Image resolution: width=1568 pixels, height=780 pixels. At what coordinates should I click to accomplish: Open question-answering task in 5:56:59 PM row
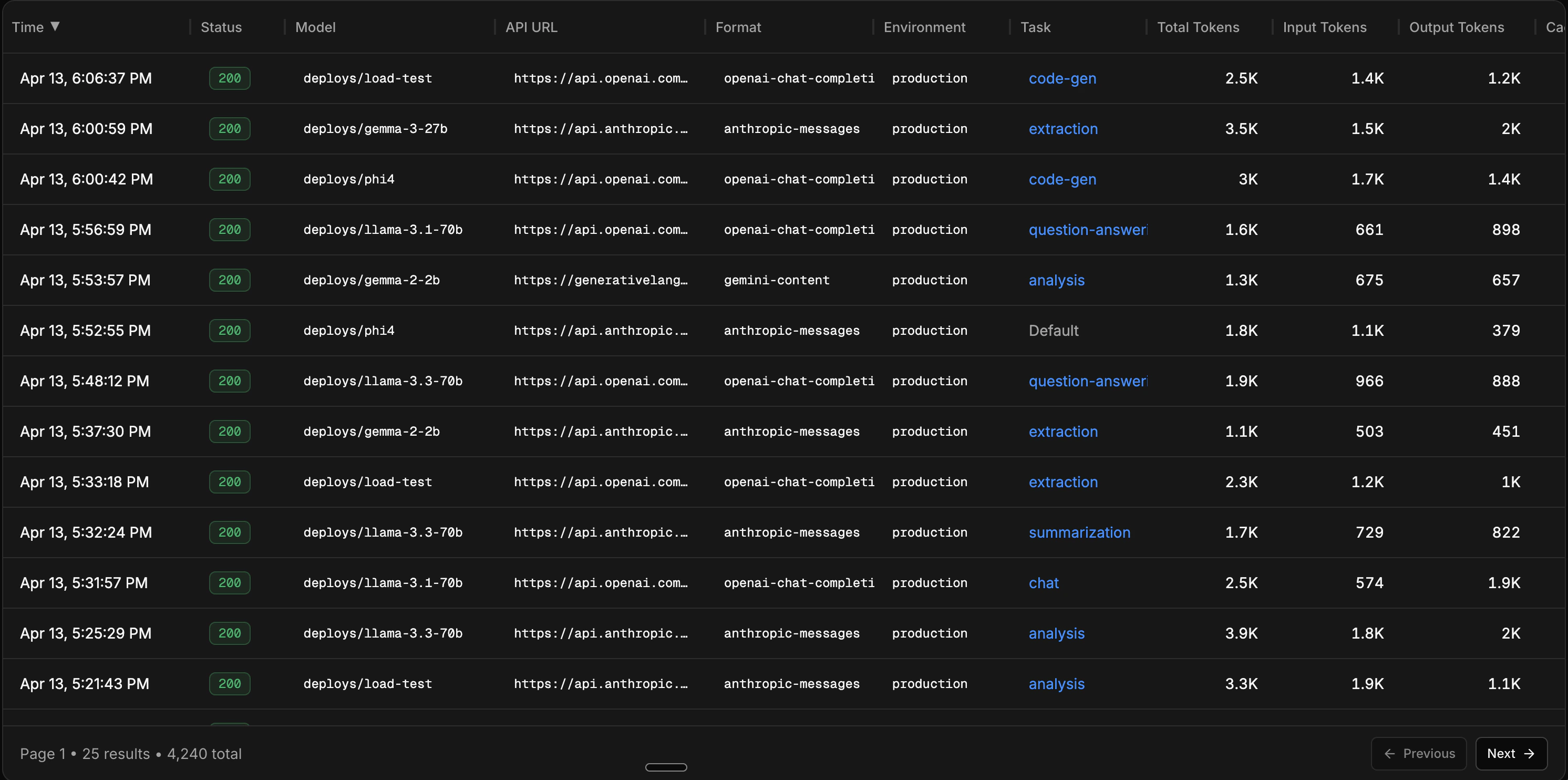click(1088, 230)
